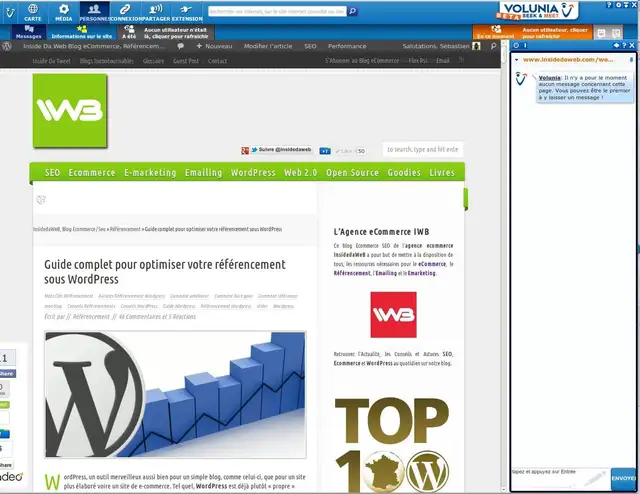640x494 pixels.
Task: Click the smiley chat icon beside orange panel
Action: pos(601,33)
